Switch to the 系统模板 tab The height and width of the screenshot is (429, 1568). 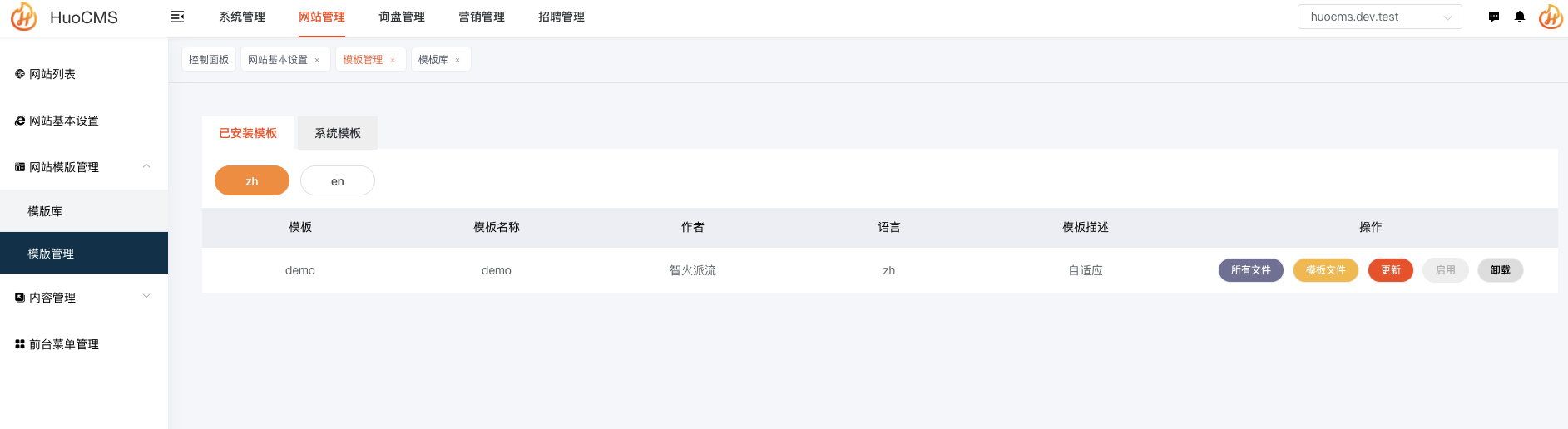point(338,133)
